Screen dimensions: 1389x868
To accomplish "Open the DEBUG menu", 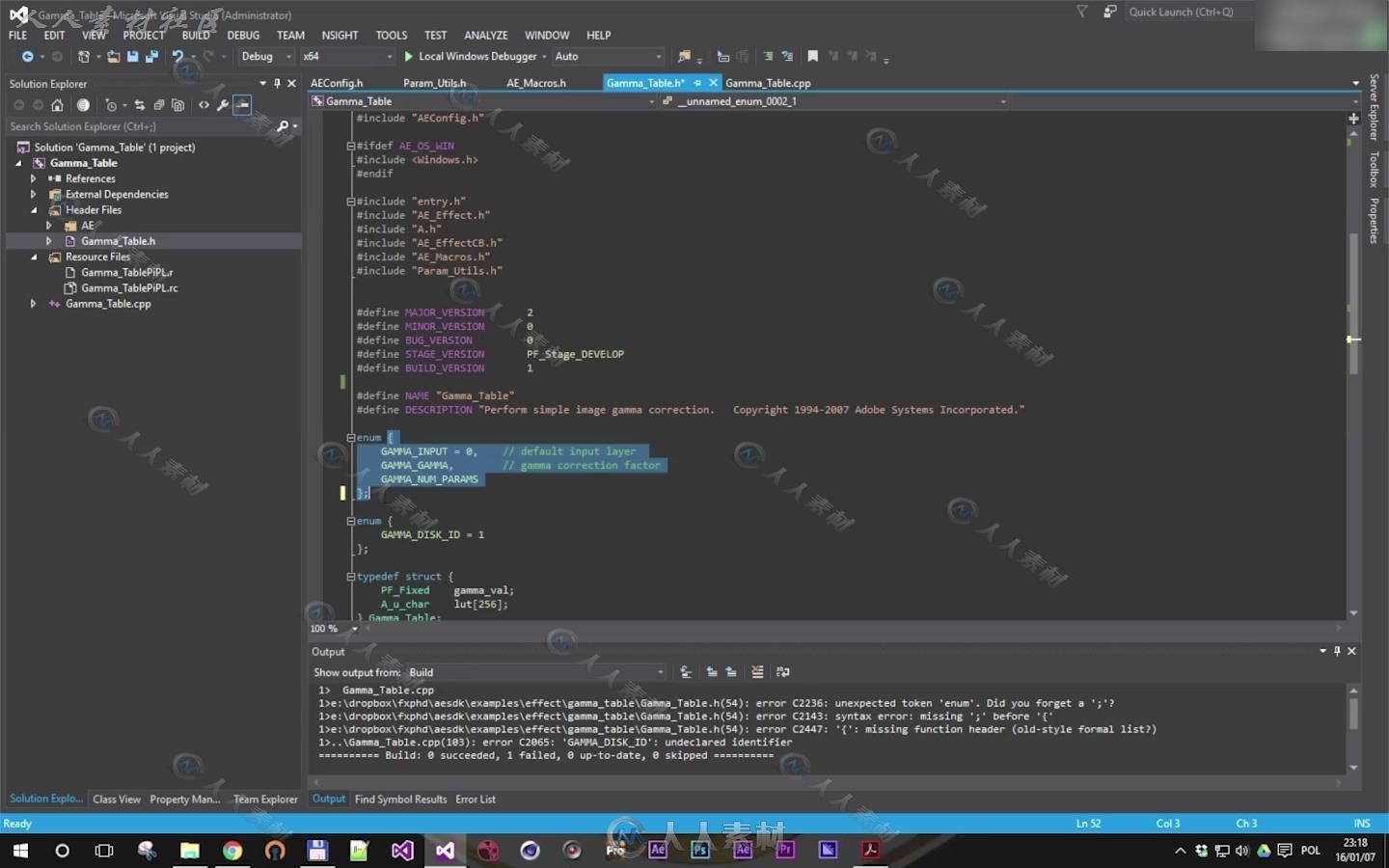I will 243,35.
